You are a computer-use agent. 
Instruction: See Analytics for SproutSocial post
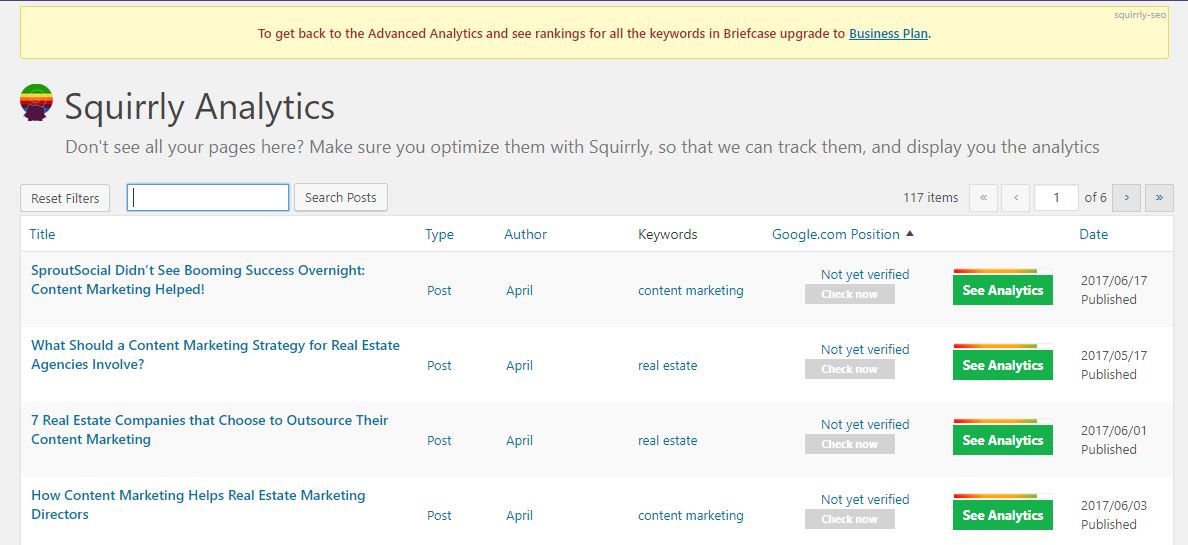1002,290
